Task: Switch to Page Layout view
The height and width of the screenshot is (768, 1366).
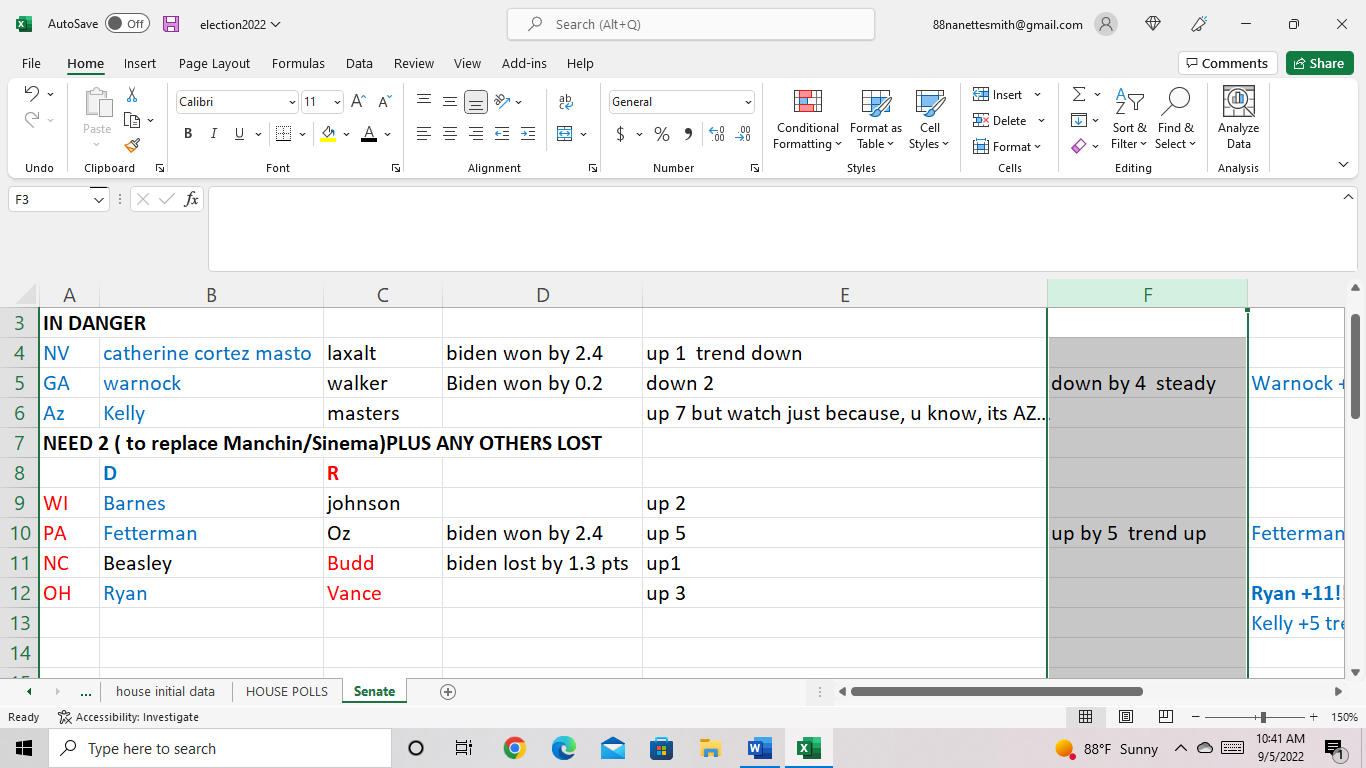Action: pos(1126,717)
